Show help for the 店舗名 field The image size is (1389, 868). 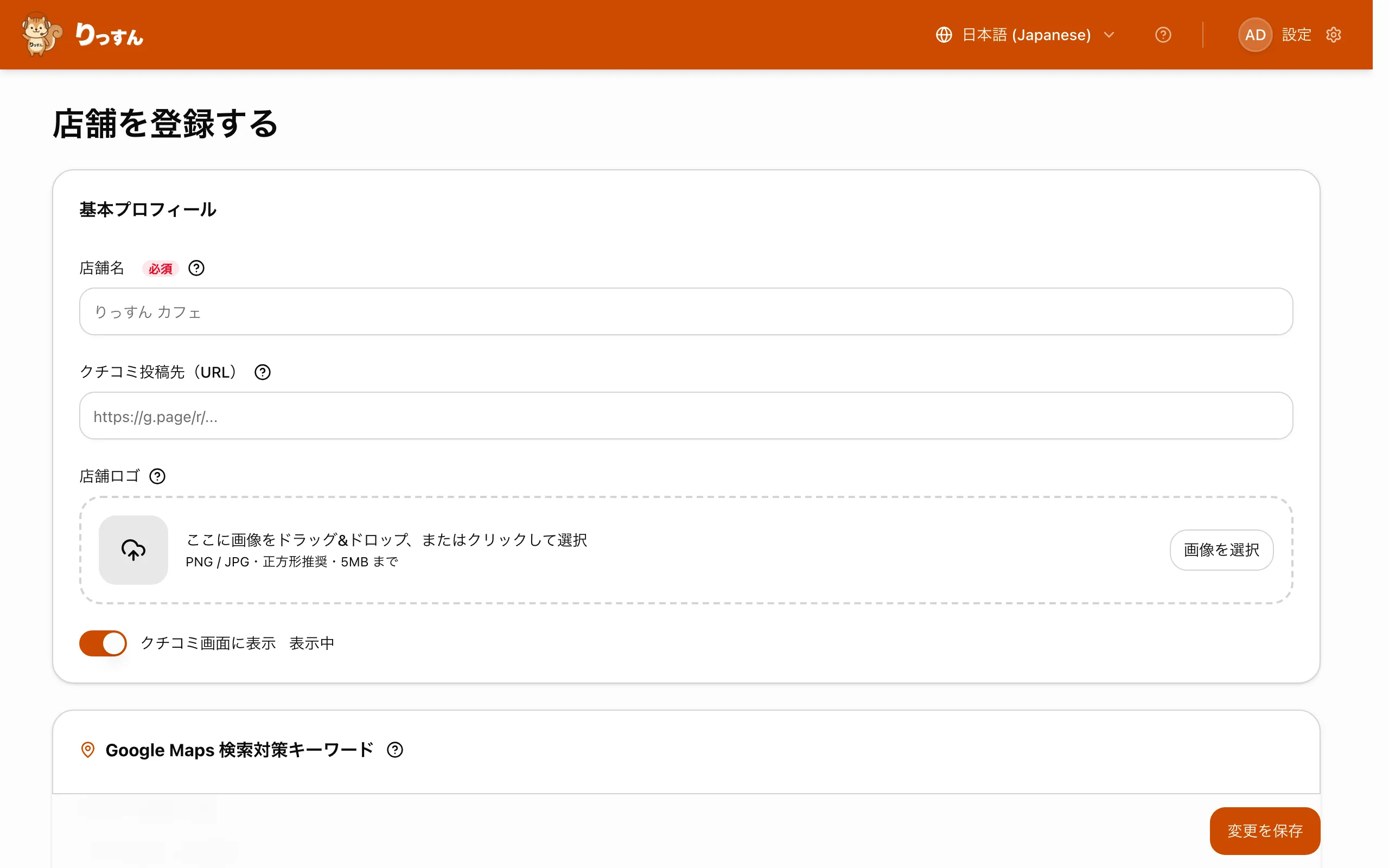point(196,268)
